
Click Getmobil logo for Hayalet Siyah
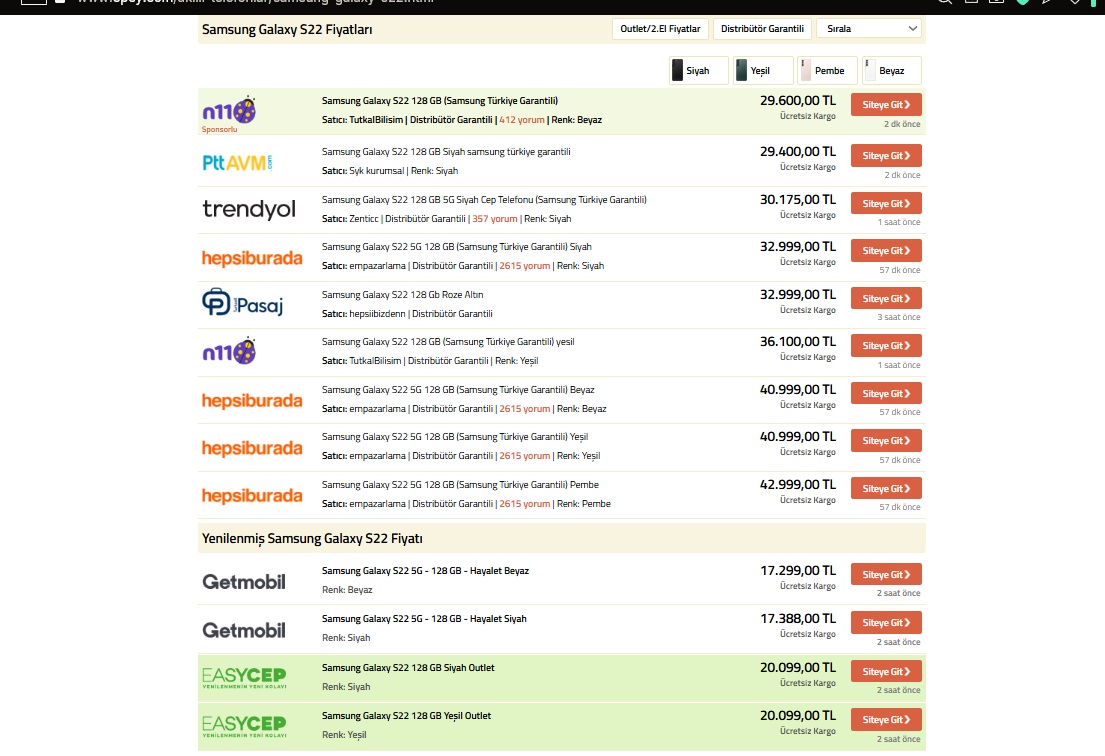pyautogui.click(x=244, y=630)
